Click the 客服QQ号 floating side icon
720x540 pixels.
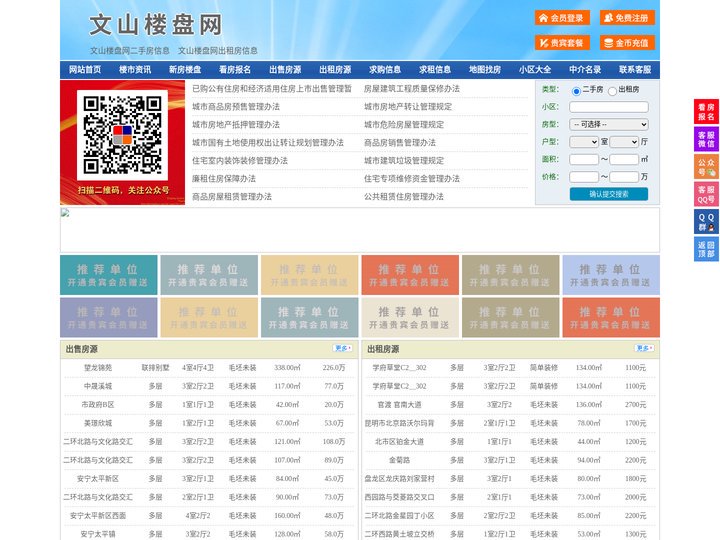706,194
